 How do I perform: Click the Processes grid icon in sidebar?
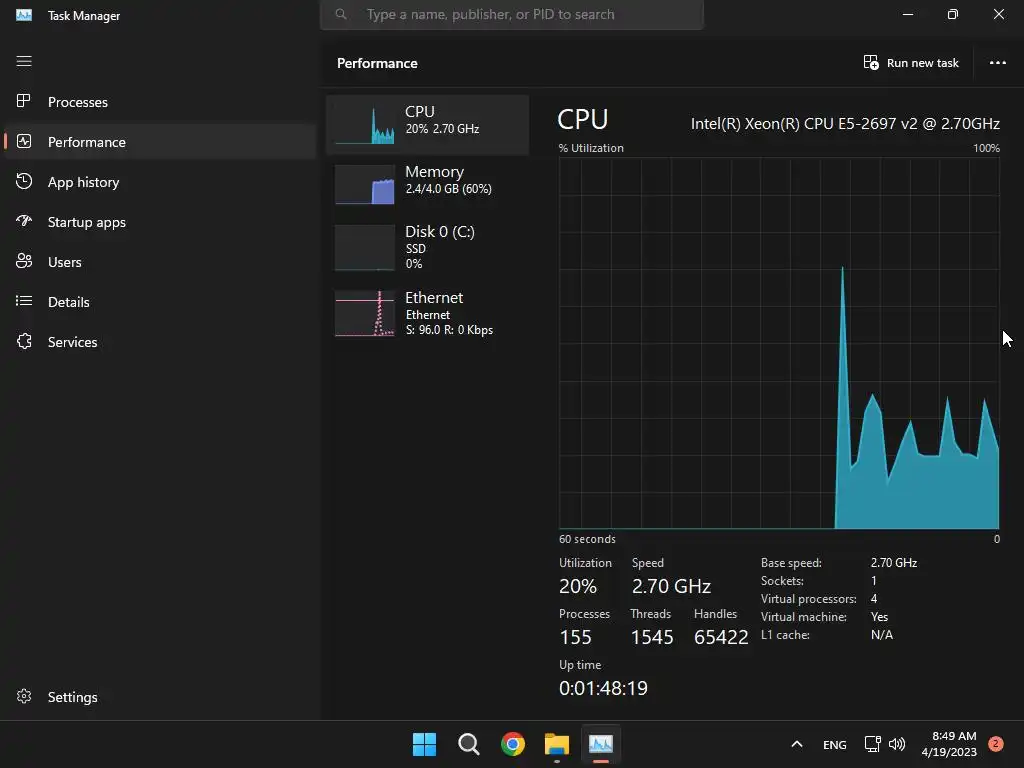(x=24, y=101)
